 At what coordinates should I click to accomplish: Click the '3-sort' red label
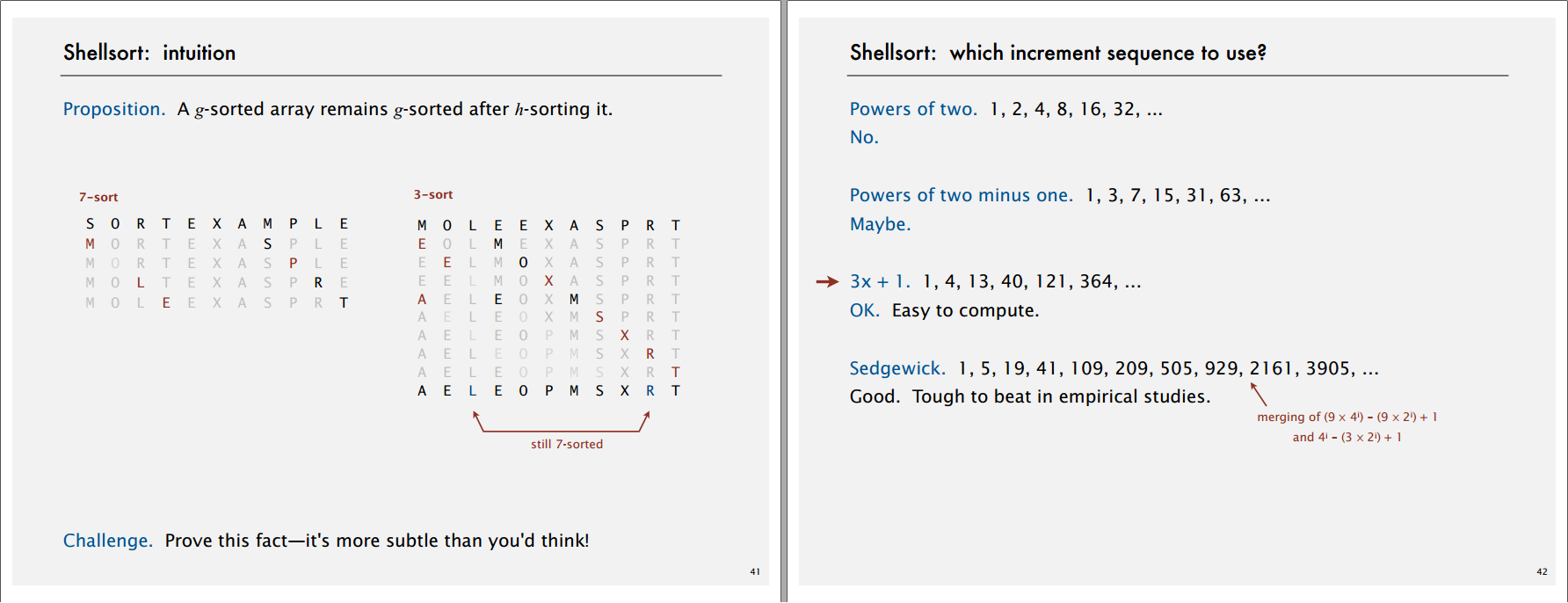tap(433, 194)
